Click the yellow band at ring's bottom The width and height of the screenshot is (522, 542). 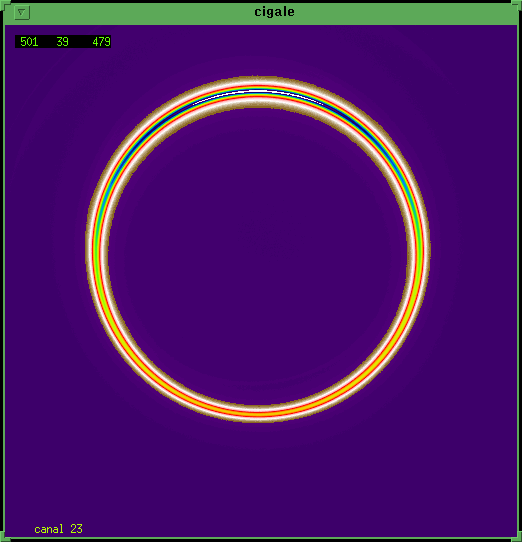(x=258, y=413)
